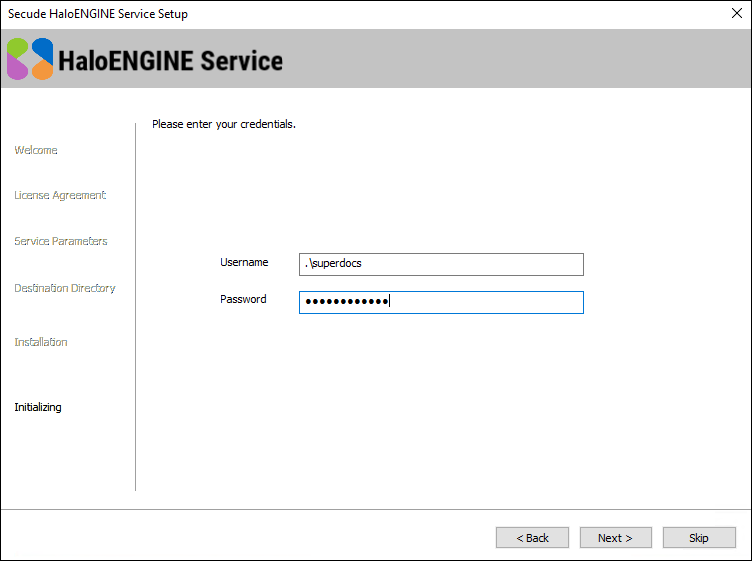This screenshot has width=752, height=561.
Task: Select the Welcome step in sidebar
Action: 36,150
